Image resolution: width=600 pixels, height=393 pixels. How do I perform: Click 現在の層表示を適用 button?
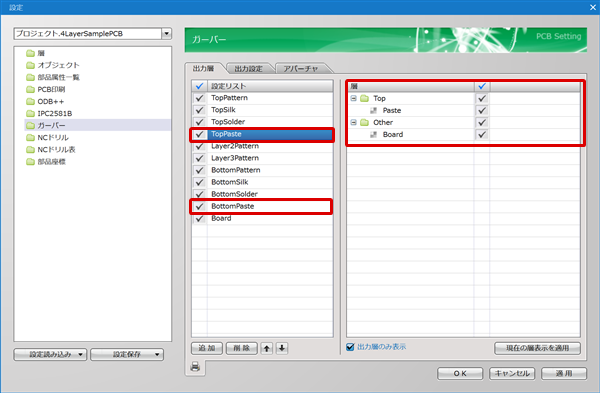point(537,348)
